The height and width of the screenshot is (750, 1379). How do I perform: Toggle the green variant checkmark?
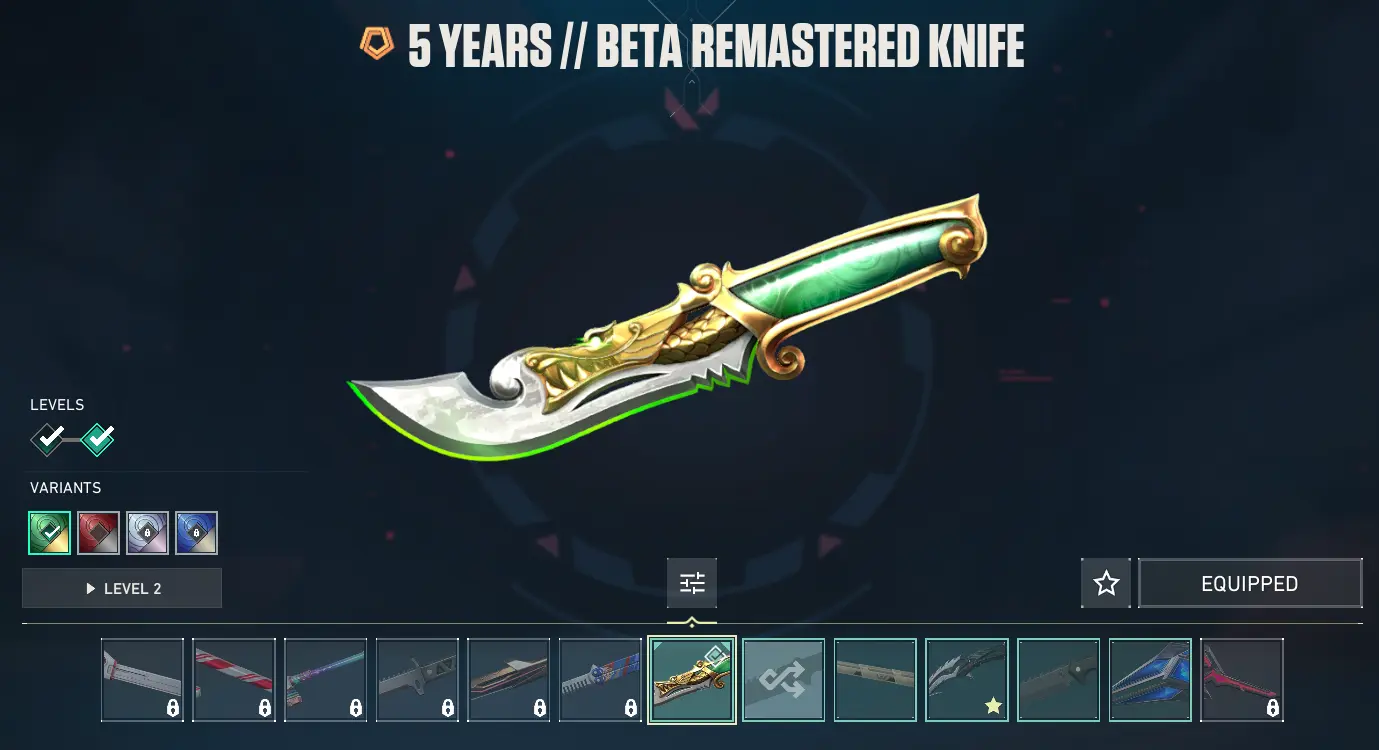point(49,533)
